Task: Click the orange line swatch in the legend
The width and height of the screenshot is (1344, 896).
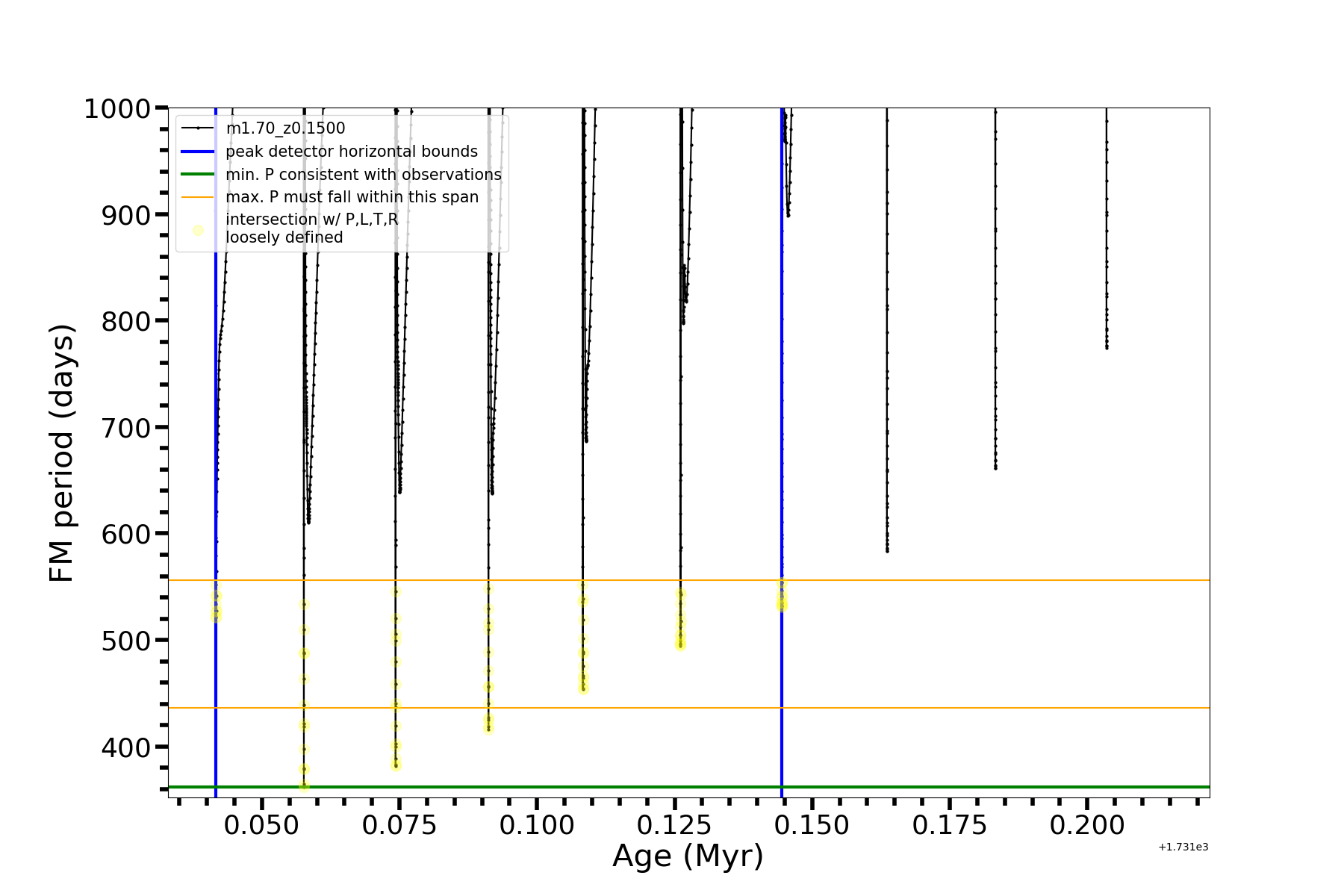Action: click(198, 197)
